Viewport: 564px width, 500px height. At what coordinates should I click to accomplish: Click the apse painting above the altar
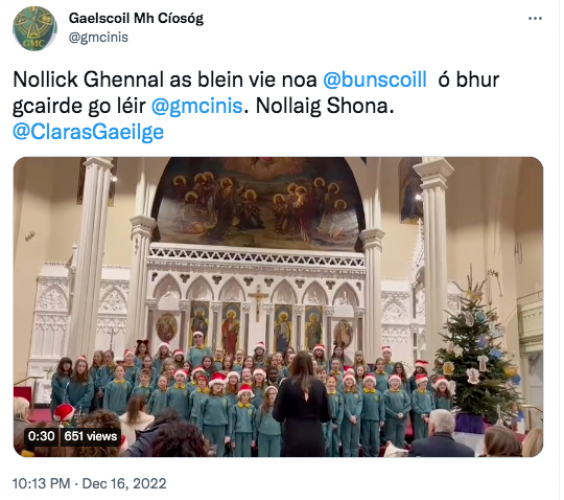pos(258,204)
